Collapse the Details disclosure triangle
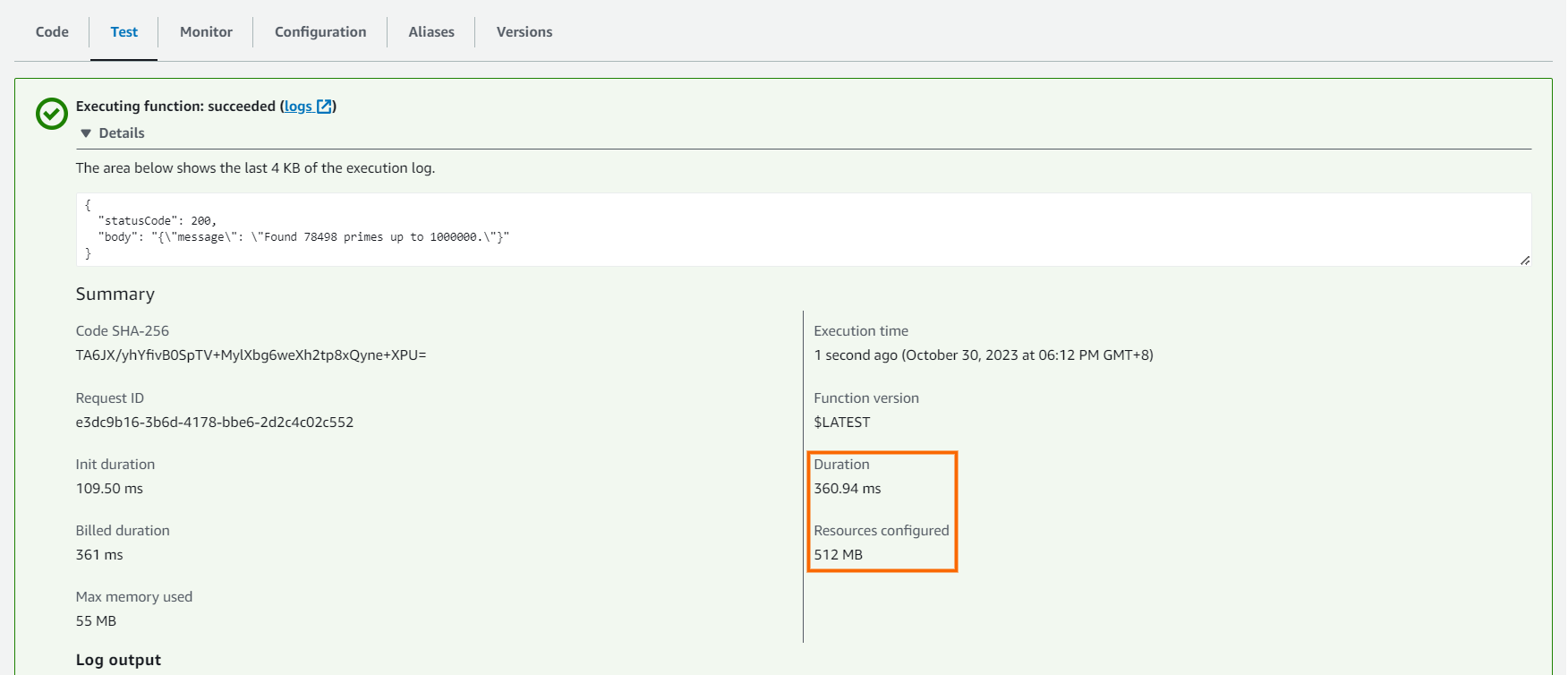 click(x=86, y=133)
